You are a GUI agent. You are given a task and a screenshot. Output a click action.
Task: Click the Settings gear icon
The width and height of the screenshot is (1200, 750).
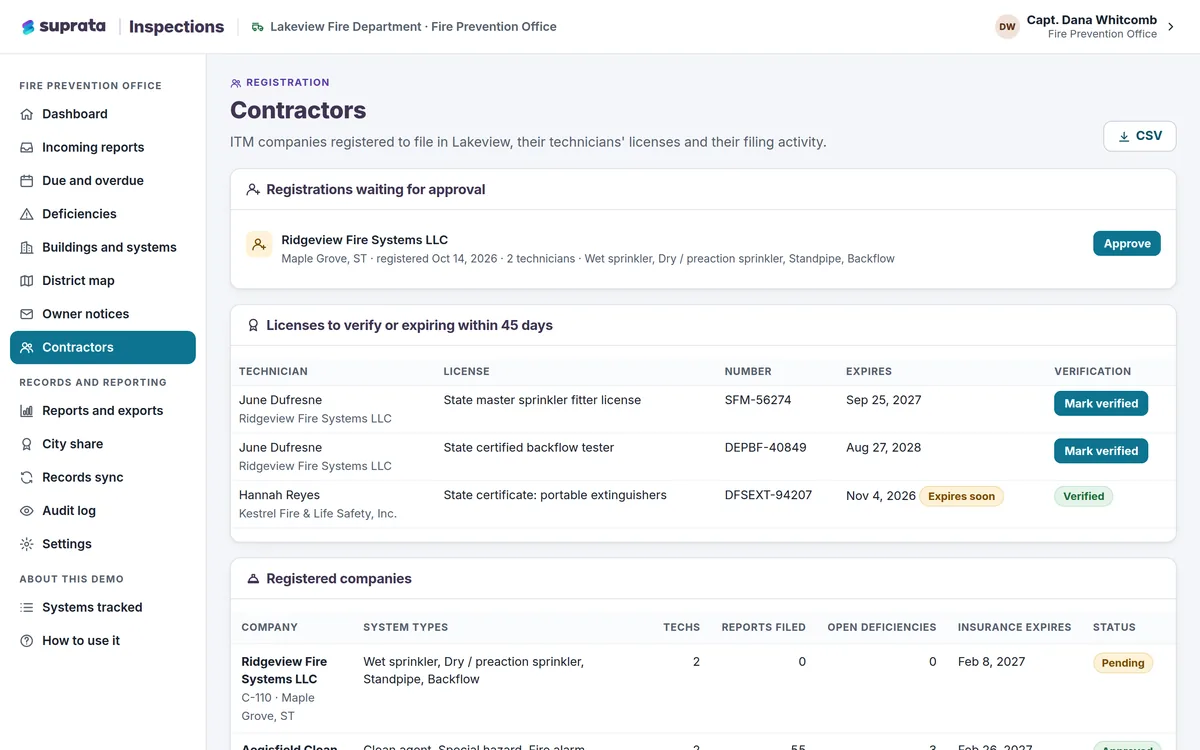tap(27, 544)
